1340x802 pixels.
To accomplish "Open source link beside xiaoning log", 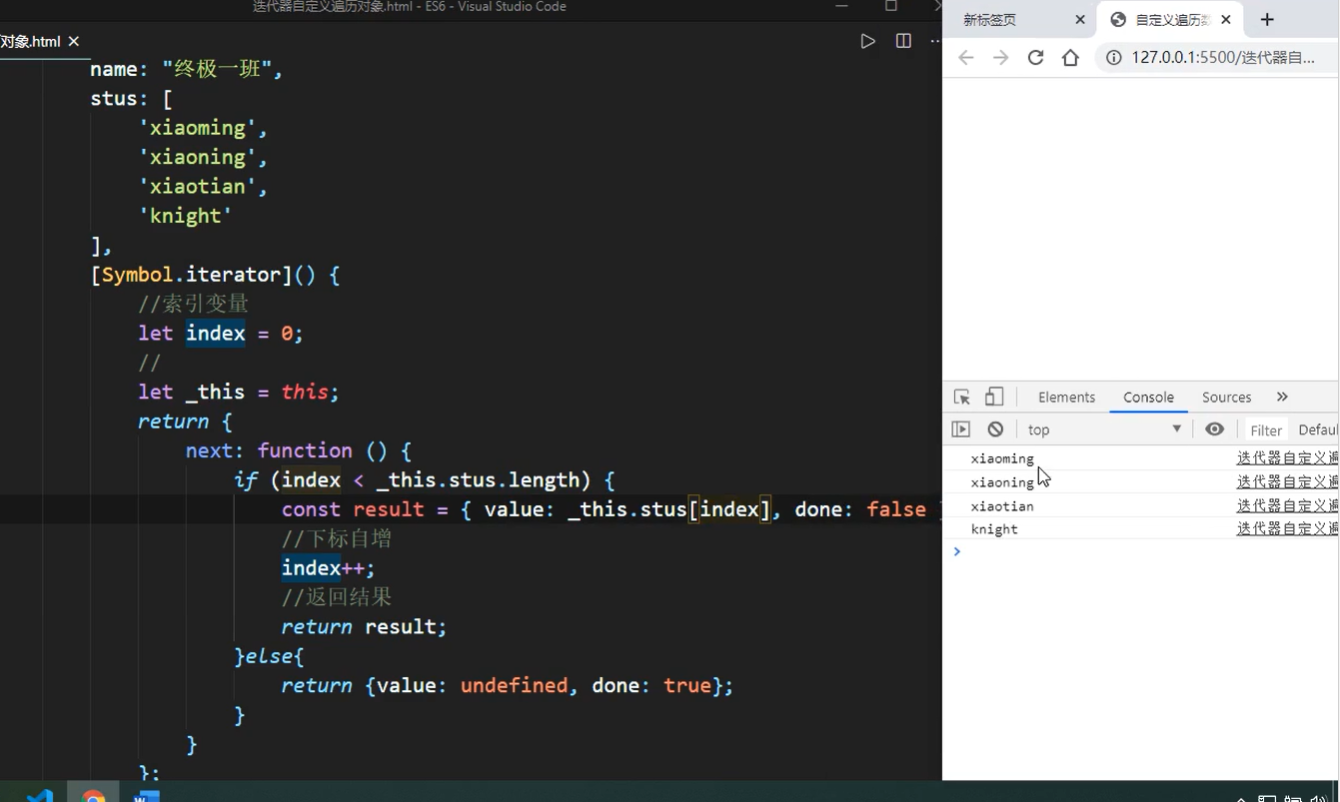I will (x=1287, y=482).
